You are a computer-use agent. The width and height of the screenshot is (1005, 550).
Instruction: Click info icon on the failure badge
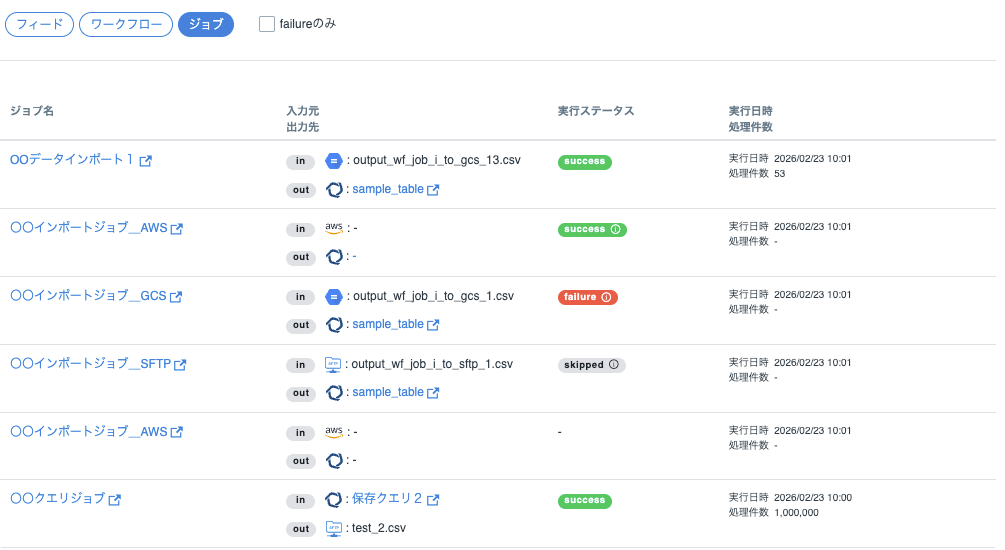(x=606, y=297)
